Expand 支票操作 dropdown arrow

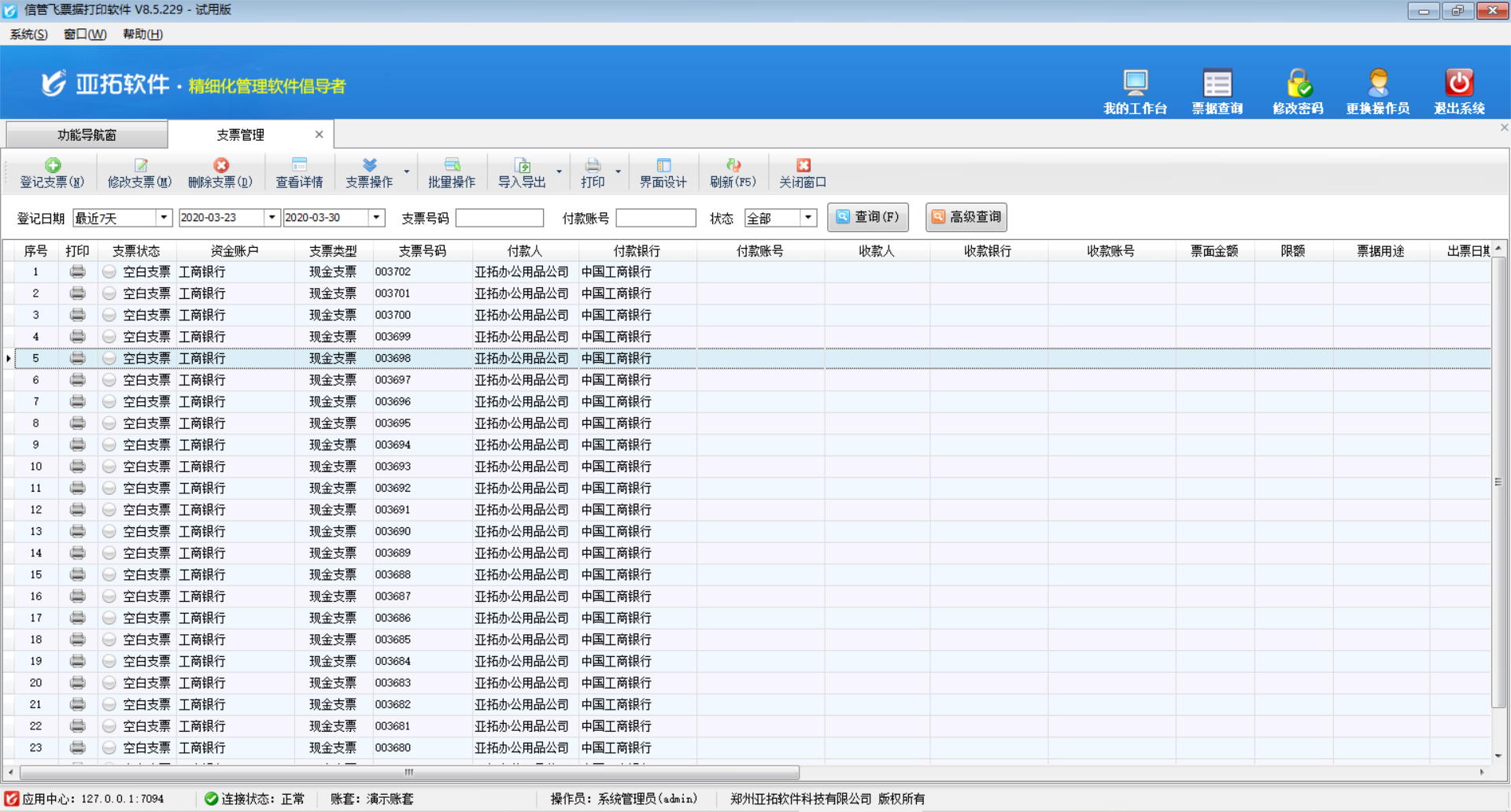(407, 172)
